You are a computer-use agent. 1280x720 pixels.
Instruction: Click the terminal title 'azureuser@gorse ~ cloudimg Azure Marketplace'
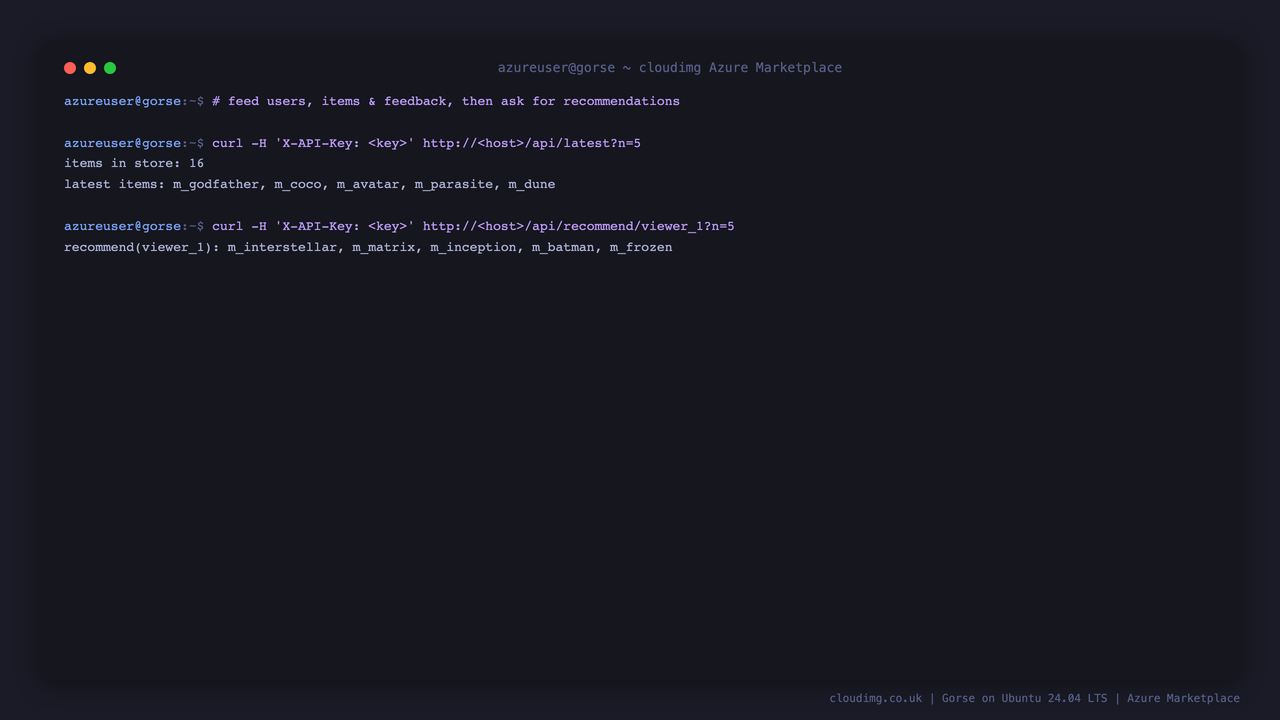(670, 68)
